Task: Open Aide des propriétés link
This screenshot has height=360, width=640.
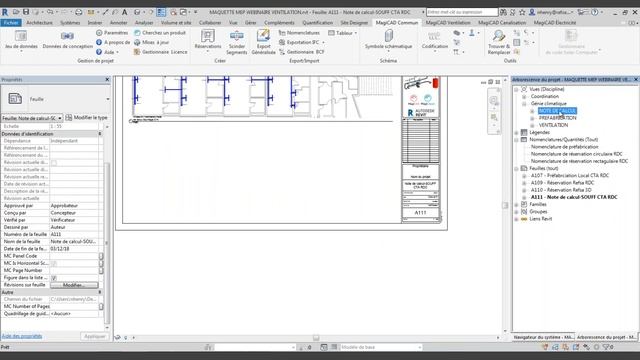Action: [x=22, y=336]
